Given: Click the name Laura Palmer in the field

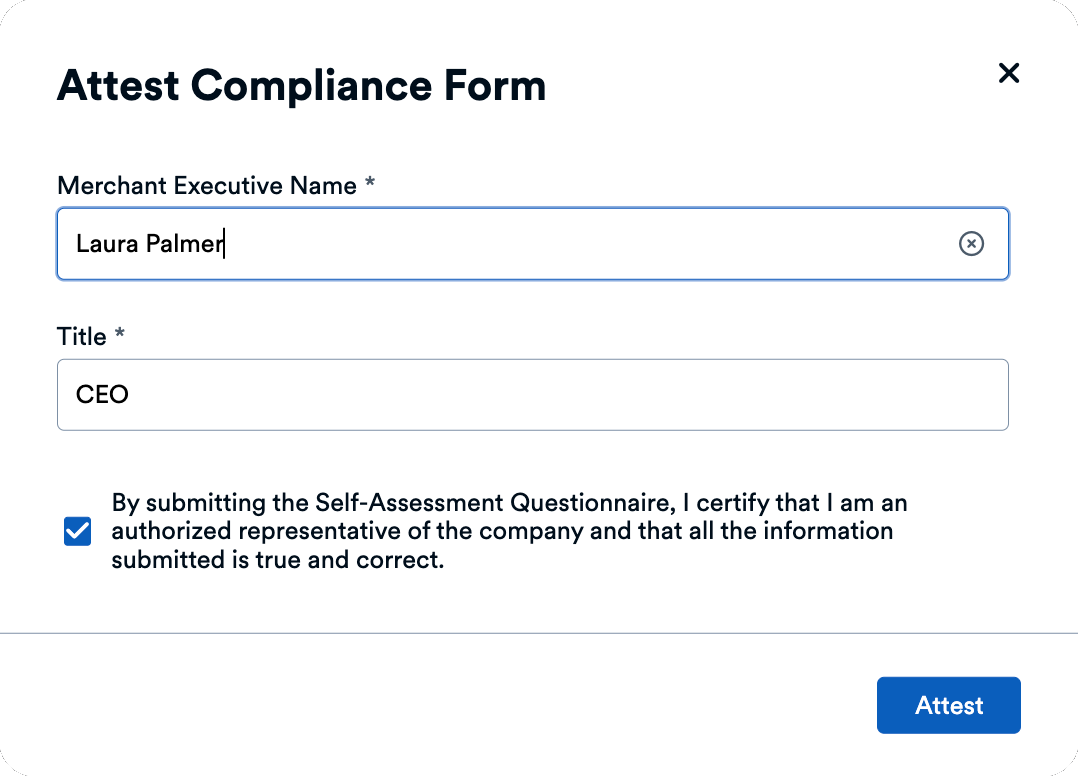Looking at the screenshot, I should 149,244.
